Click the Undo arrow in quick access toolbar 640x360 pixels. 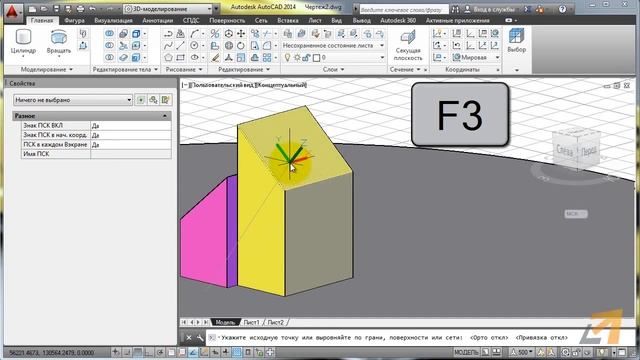pos(93,9)
